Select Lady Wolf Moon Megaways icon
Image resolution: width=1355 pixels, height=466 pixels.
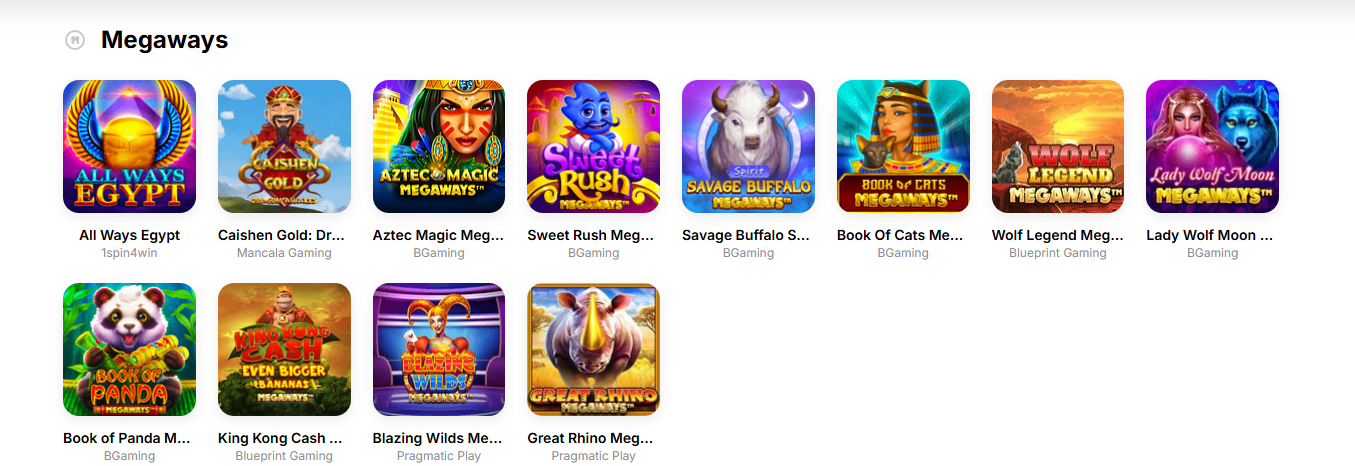[x=1212, y=146]
